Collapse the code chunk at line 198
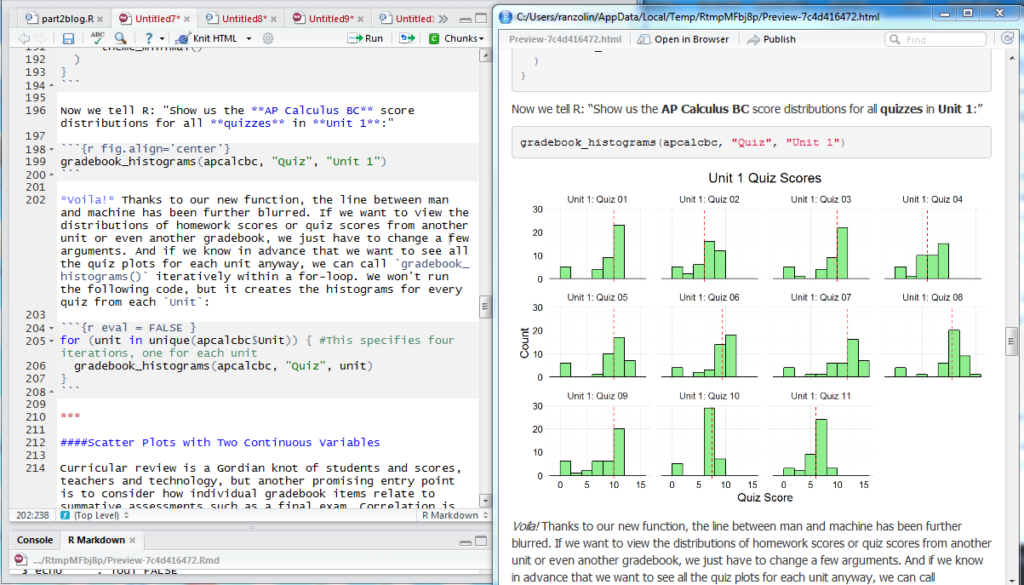The image size is (1024, 585). point(53,149)
